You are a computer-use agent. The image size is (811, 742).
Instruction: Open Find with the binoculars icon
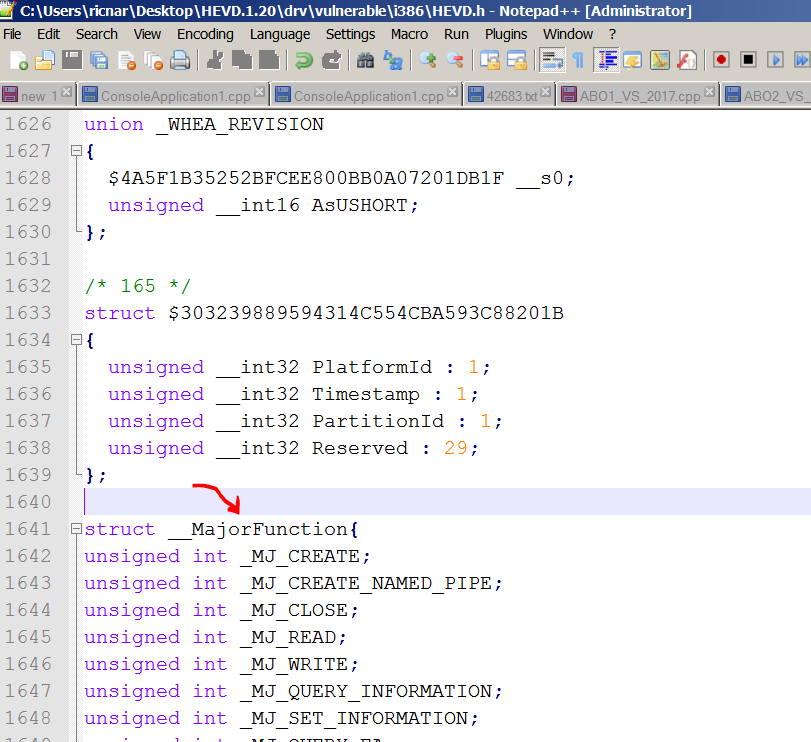pyautogui.click(x=366, y=60)
